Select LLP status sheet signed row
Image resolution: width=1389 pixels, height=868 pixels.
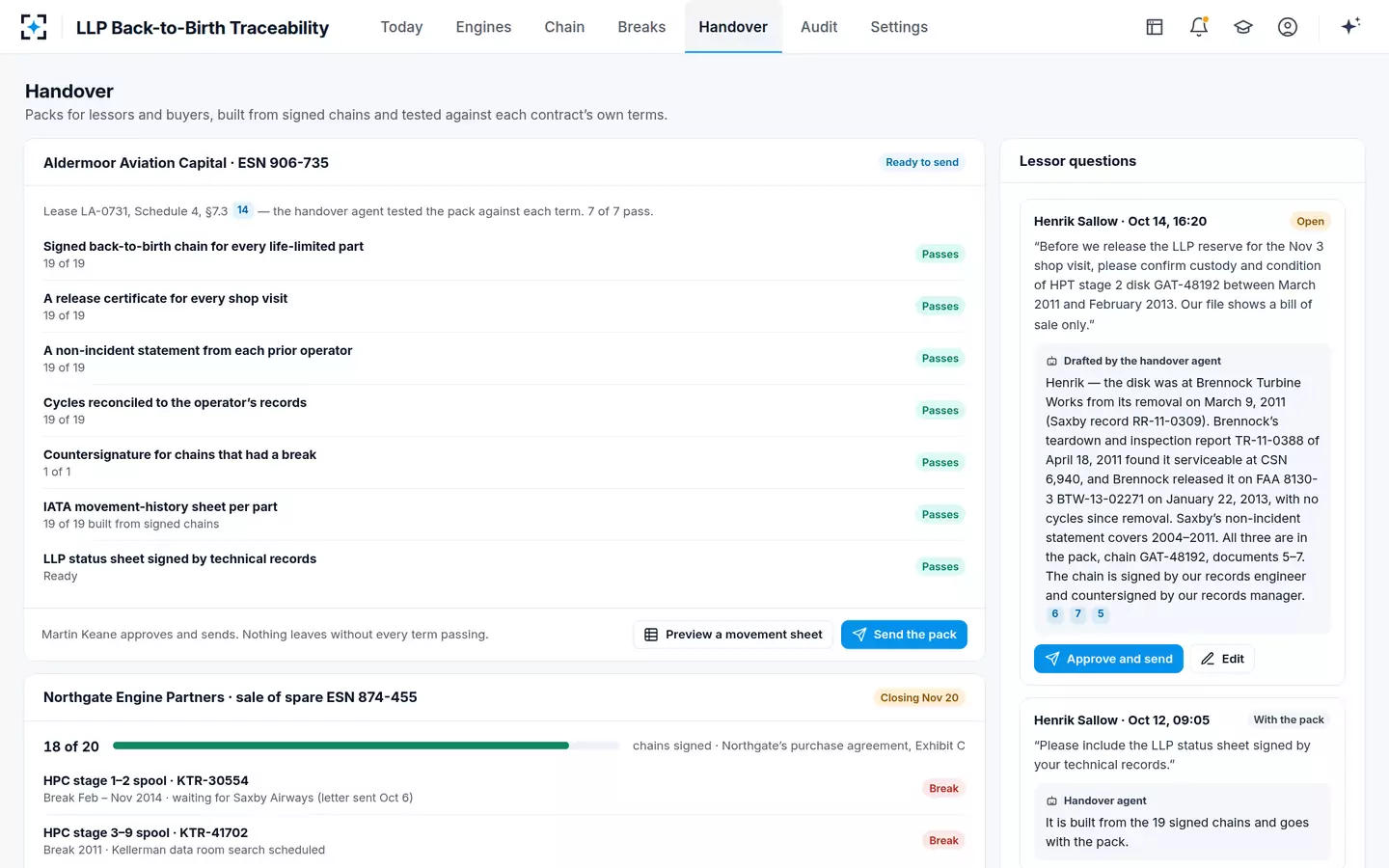(x=504, y=567)
